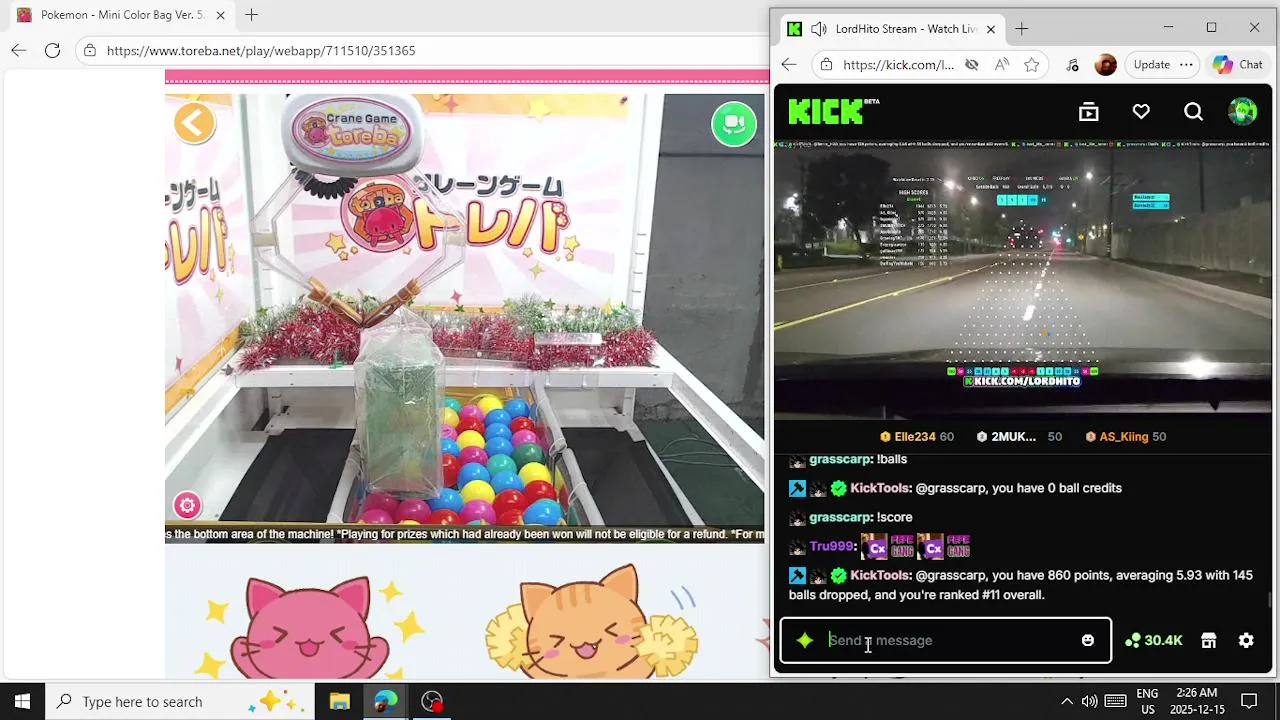Open Copilot Chat in Edge
The width and height of the screenshot is (1280, 720).
tap(1238, 64)
